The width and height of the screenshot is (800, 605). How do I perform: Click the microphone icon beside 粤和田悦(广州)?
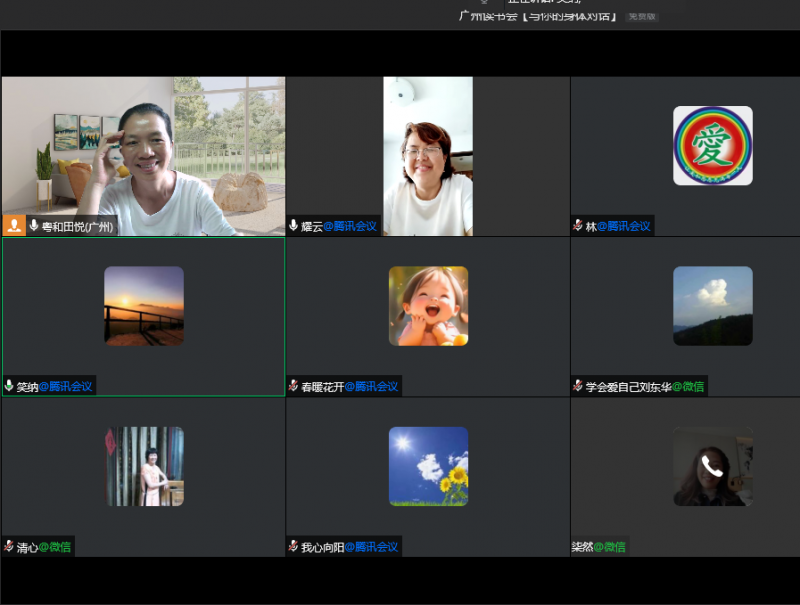[34, 226]
